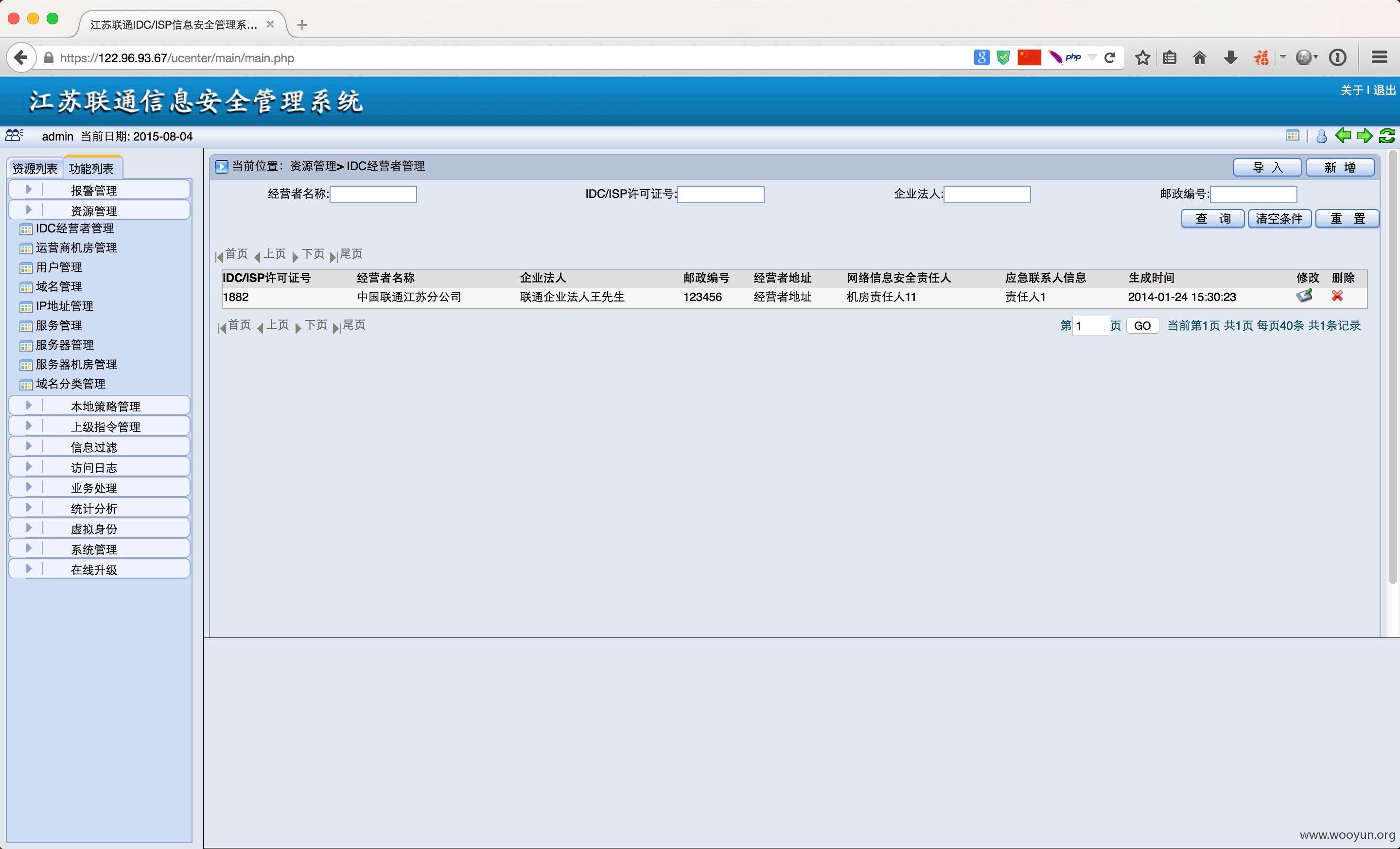This screenshot has width=1400, height=849.
Task: Click the 查询 search button
Action: (x=1212, y=218)
